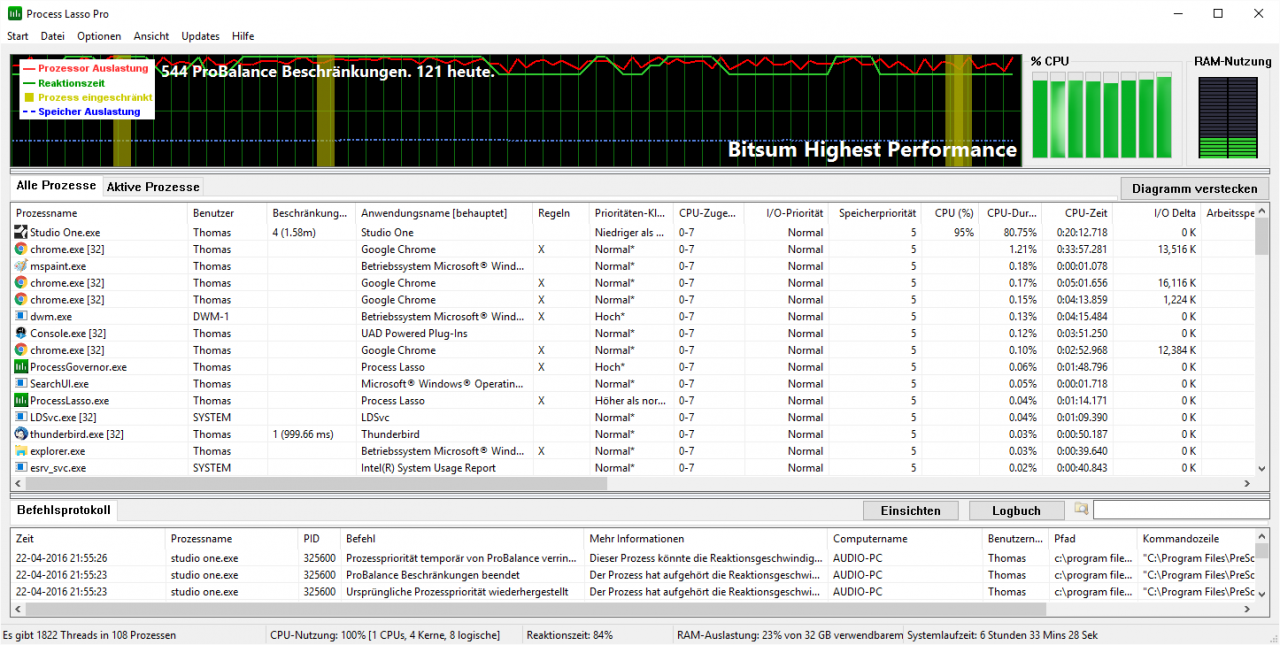This screenshot has height=645, width=1280.
Task: Click the dwm.exe process icon
Action: click(21, 316)
